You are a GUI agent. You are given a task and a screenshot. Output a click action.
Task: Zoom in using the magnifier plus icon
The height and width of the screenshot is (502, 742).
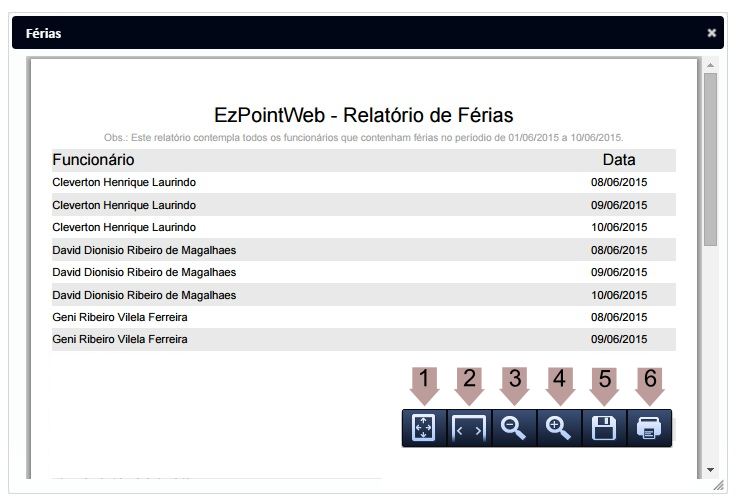click(x=559, y=428)
